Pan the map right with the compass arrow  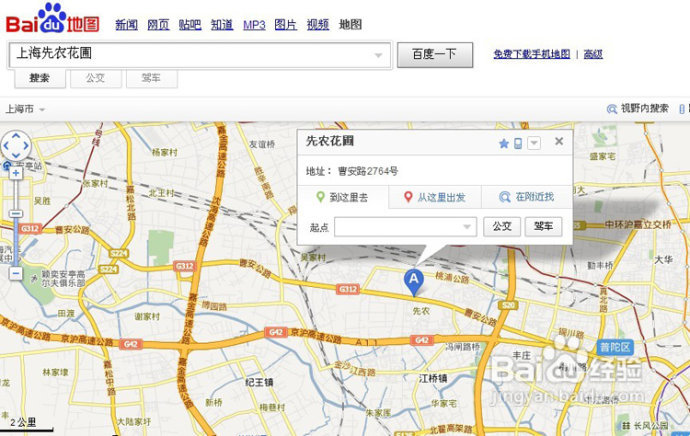(x=26, y=146)
